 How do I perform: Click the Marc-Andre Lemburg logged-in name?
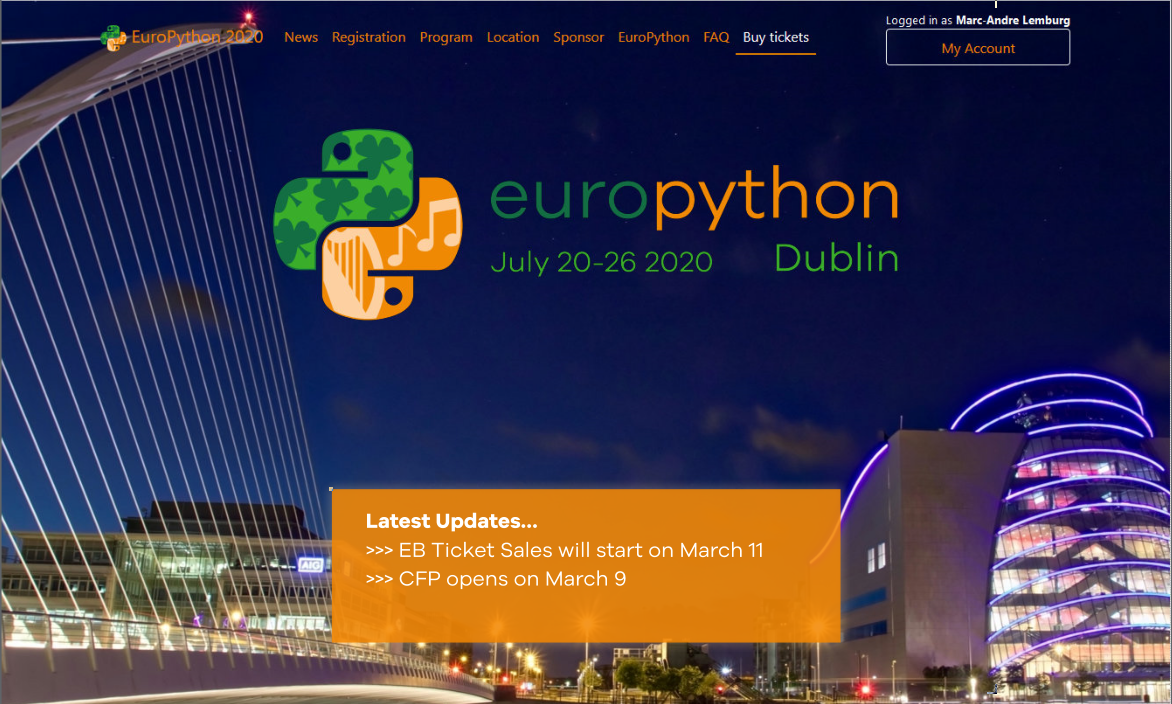point(1013,20)
